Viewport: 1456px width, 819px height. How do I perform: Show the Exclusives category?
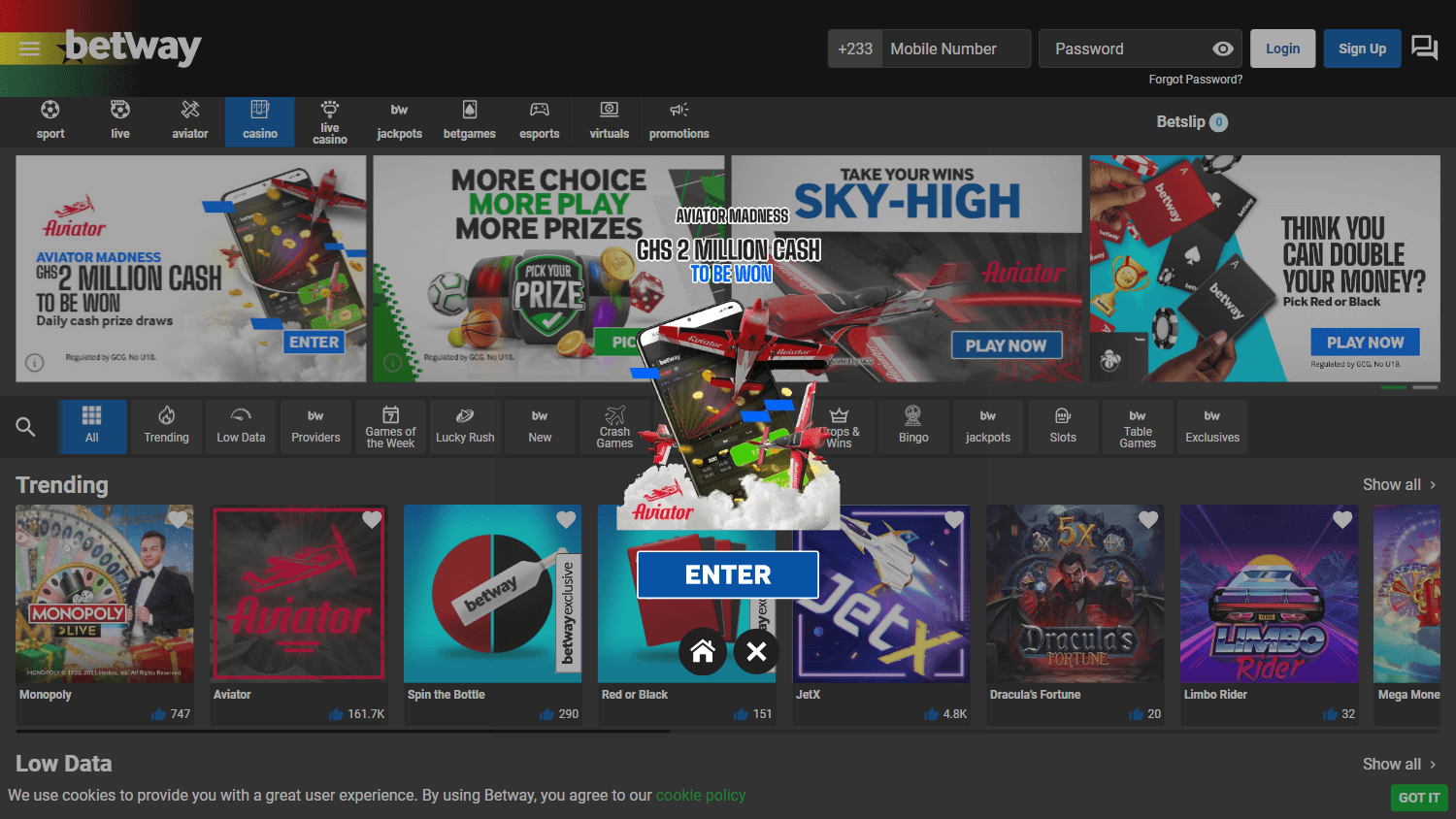coord(1212,426)
